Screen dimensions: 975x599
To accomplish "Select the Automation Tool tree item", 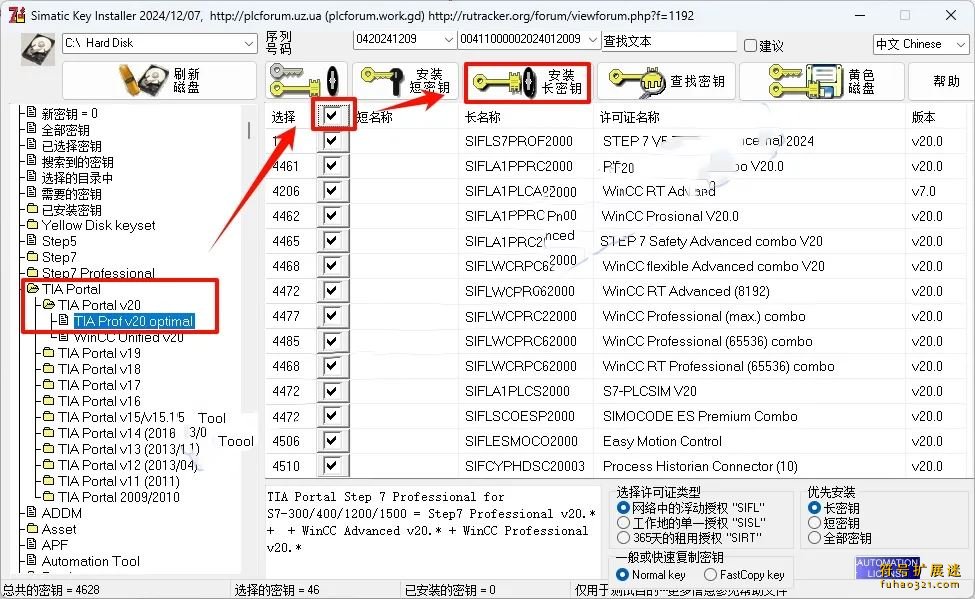I will (90, 561).
